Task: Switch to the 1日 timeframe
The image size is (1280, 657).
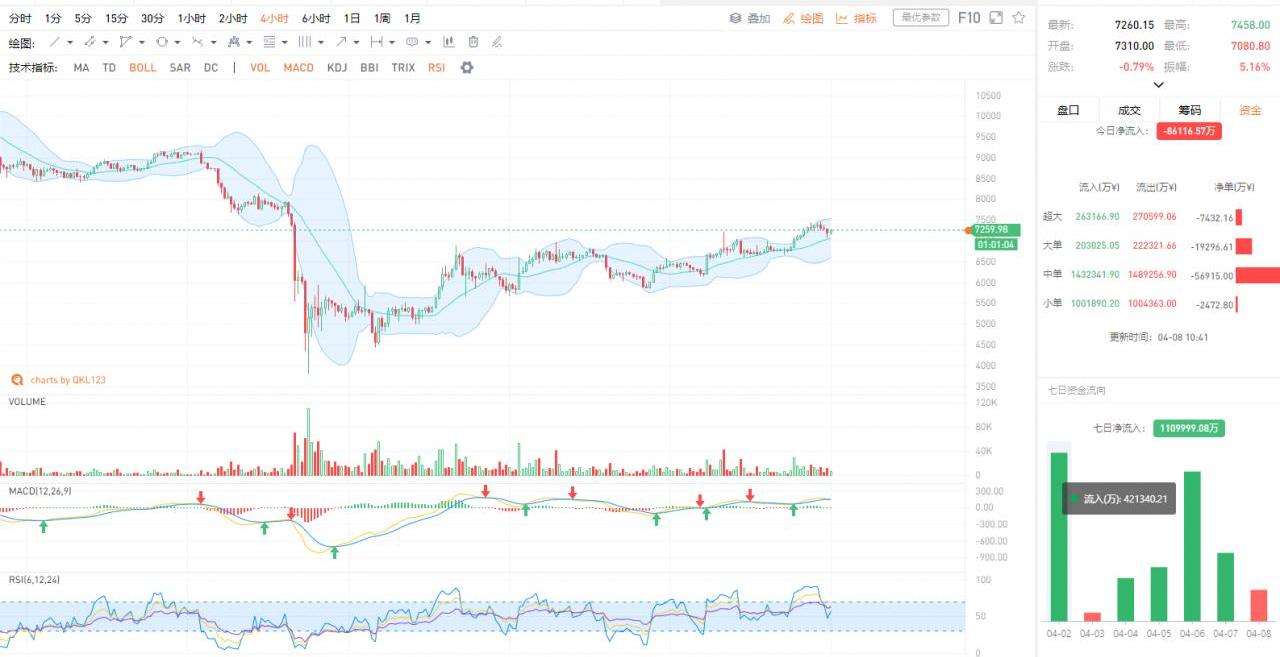Action: click(352, 18)
